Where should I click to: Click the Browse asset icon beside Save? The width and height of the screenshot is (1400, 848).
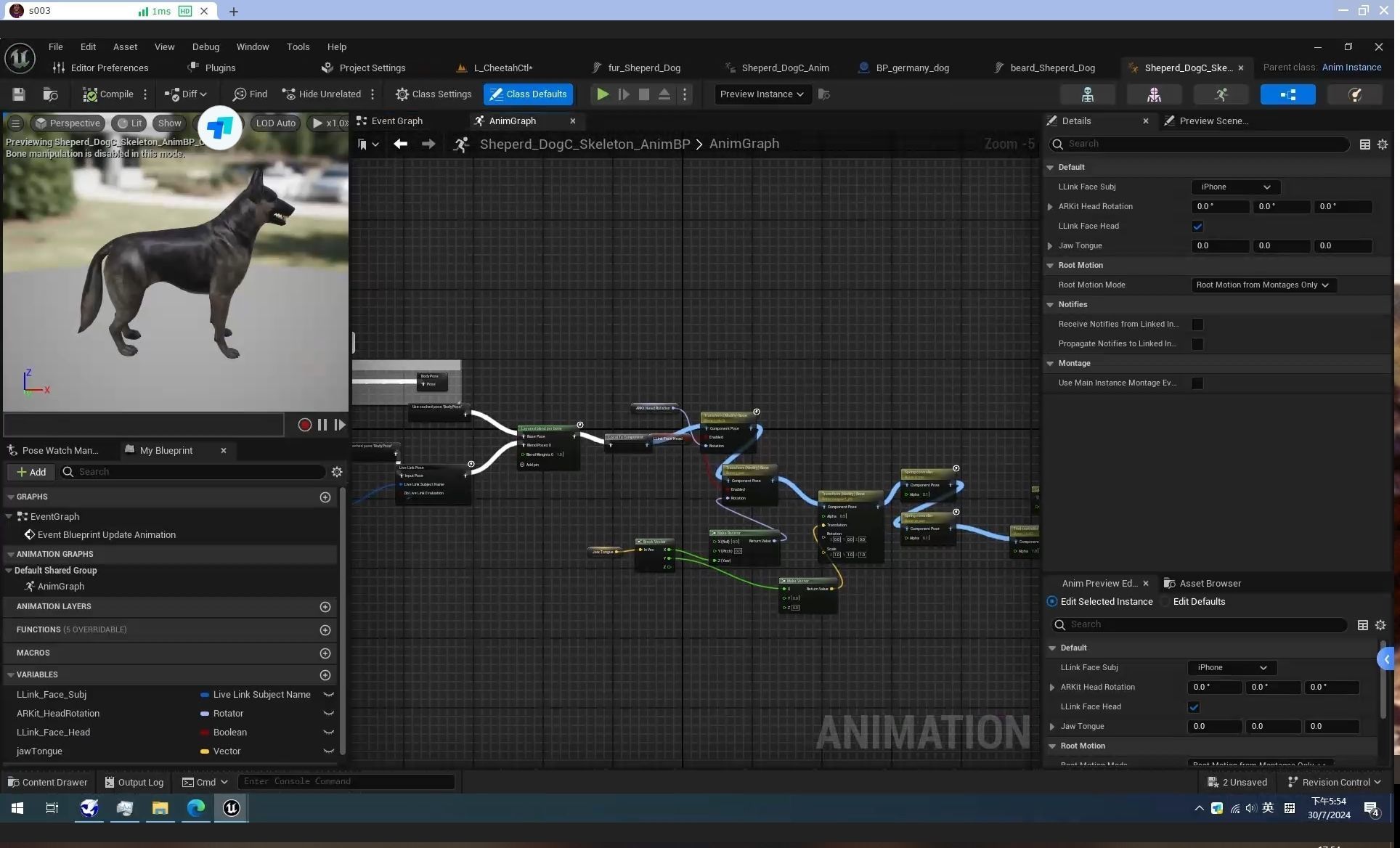50,94
